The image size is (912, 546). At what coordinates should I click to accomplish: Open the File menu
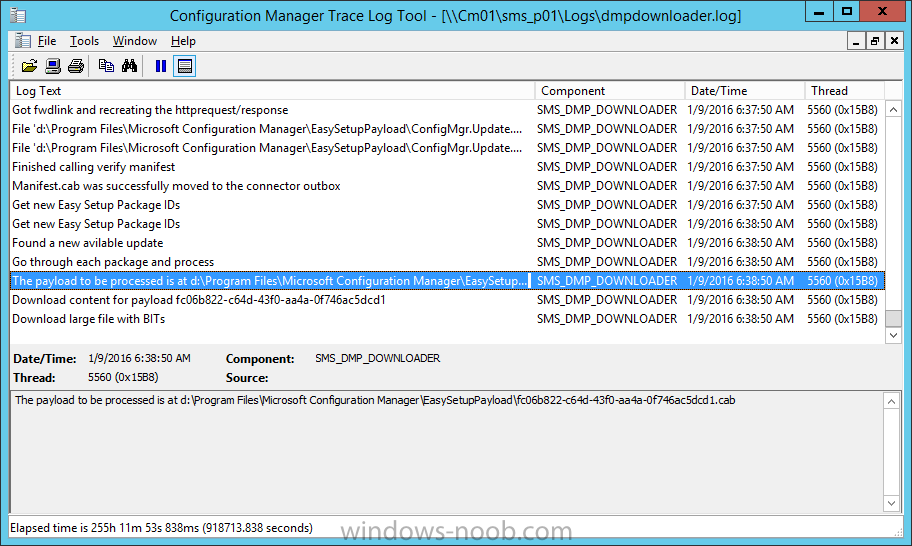pyautogui.click(x=47, y=41)
